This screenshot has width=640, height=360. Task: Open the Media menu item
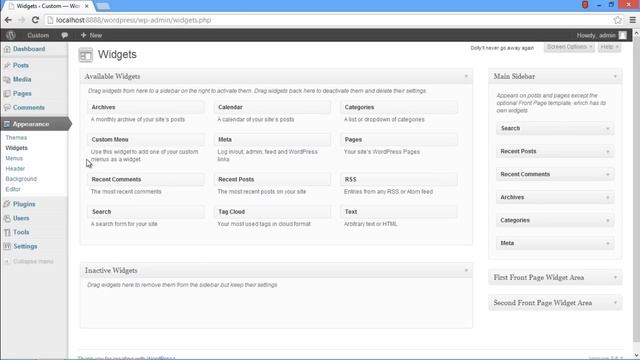pyautogui.click(x=22, y=80)
